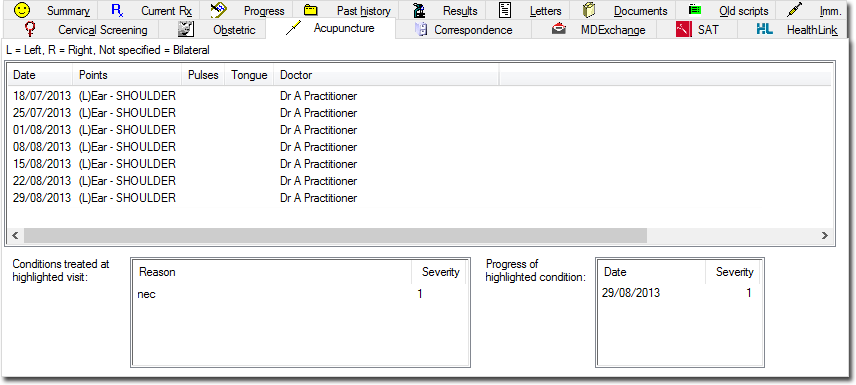This screenshot has width=856, height=385.
Task: Click the left arrow of horizontal scrollbar
Action: click(x=15, y=235)
